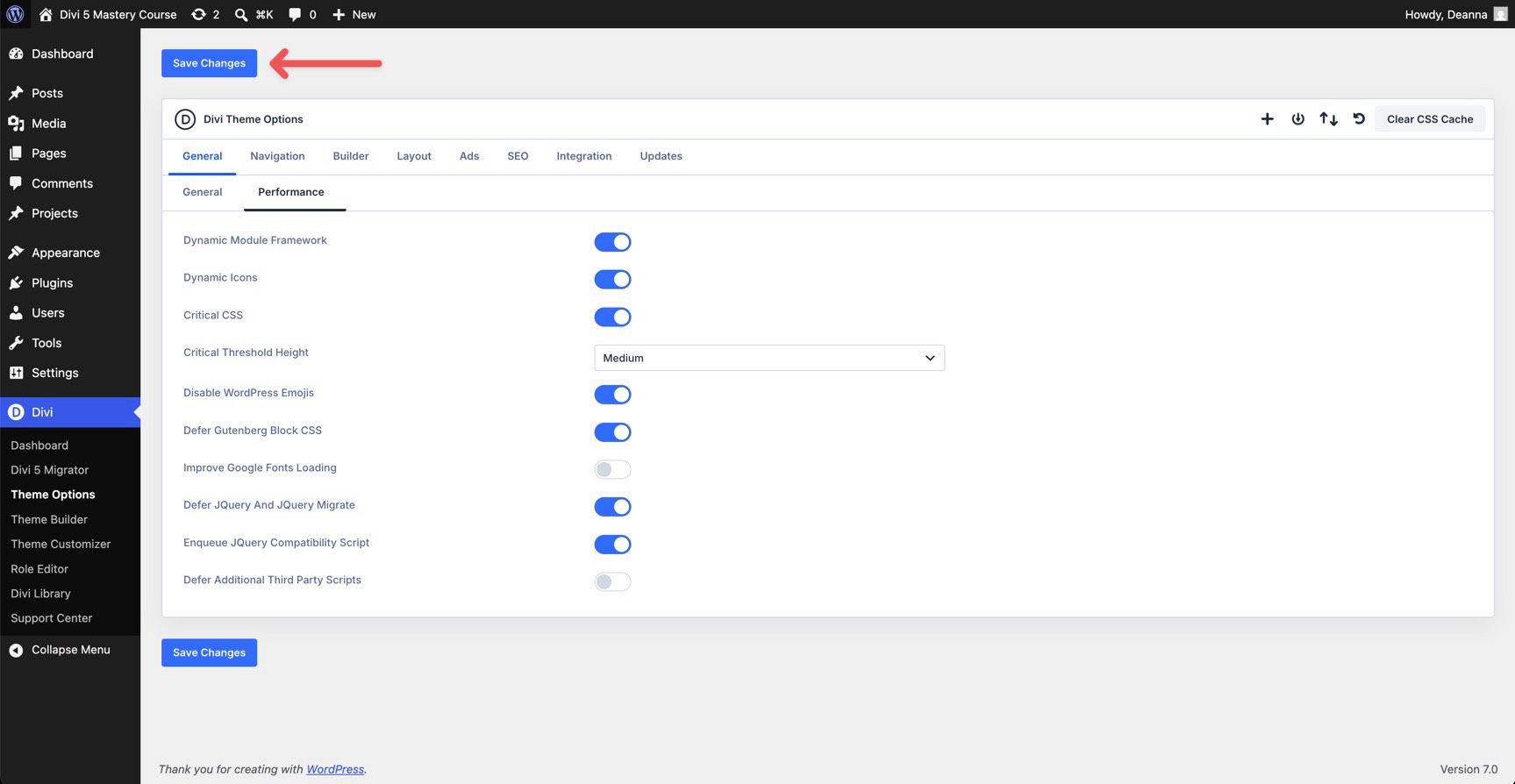Select the General sub-tab

coord(202,192)
